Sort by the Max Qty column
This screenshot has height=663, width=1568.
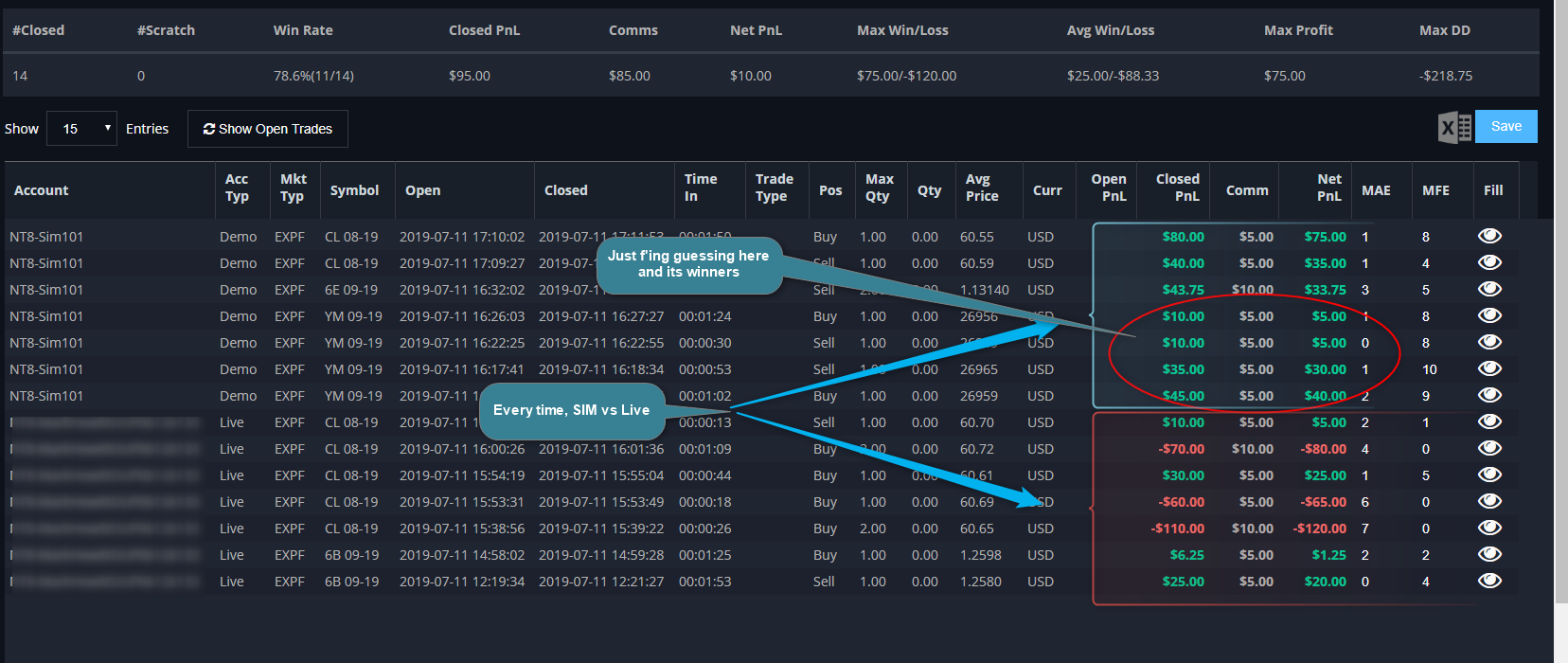[x=882, y=190]
